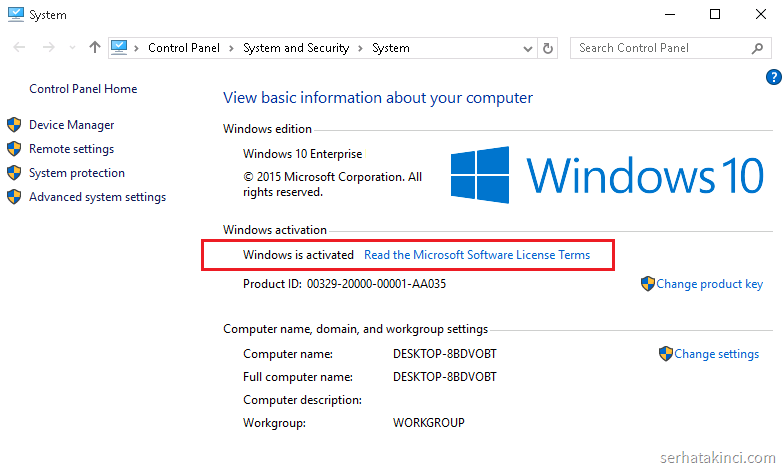Open Remote settings
Screen dimensions: 784x469
pos(71,149)
